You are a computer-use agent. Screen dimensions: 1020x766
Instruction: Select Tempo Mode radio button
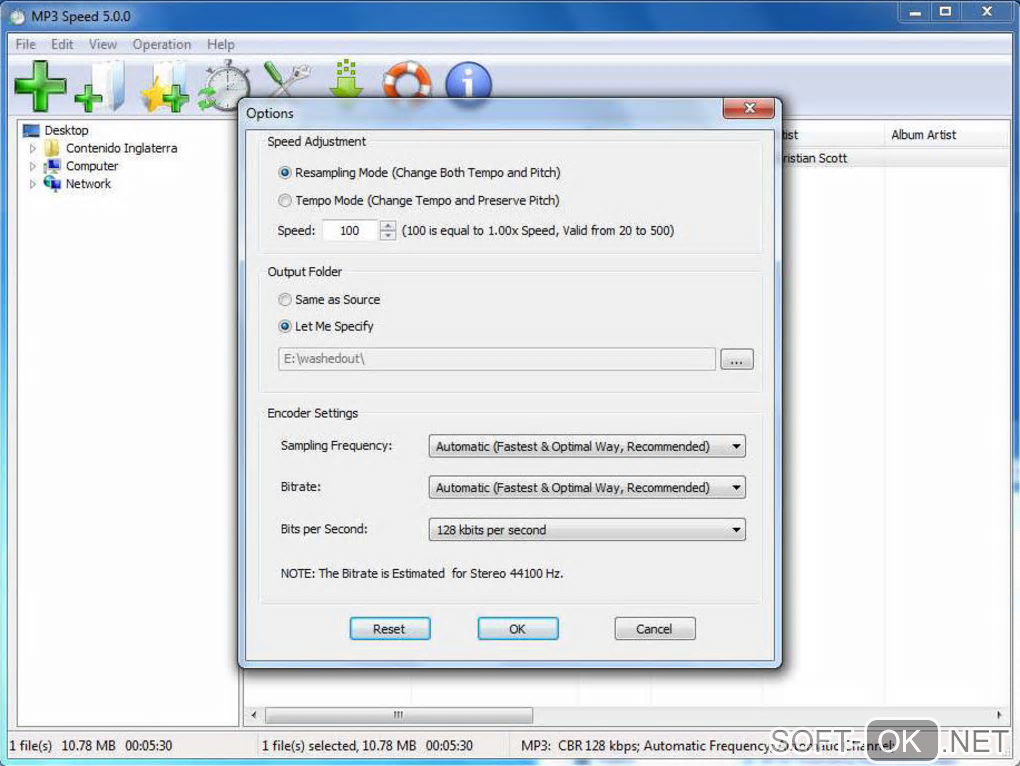point(284,200)
